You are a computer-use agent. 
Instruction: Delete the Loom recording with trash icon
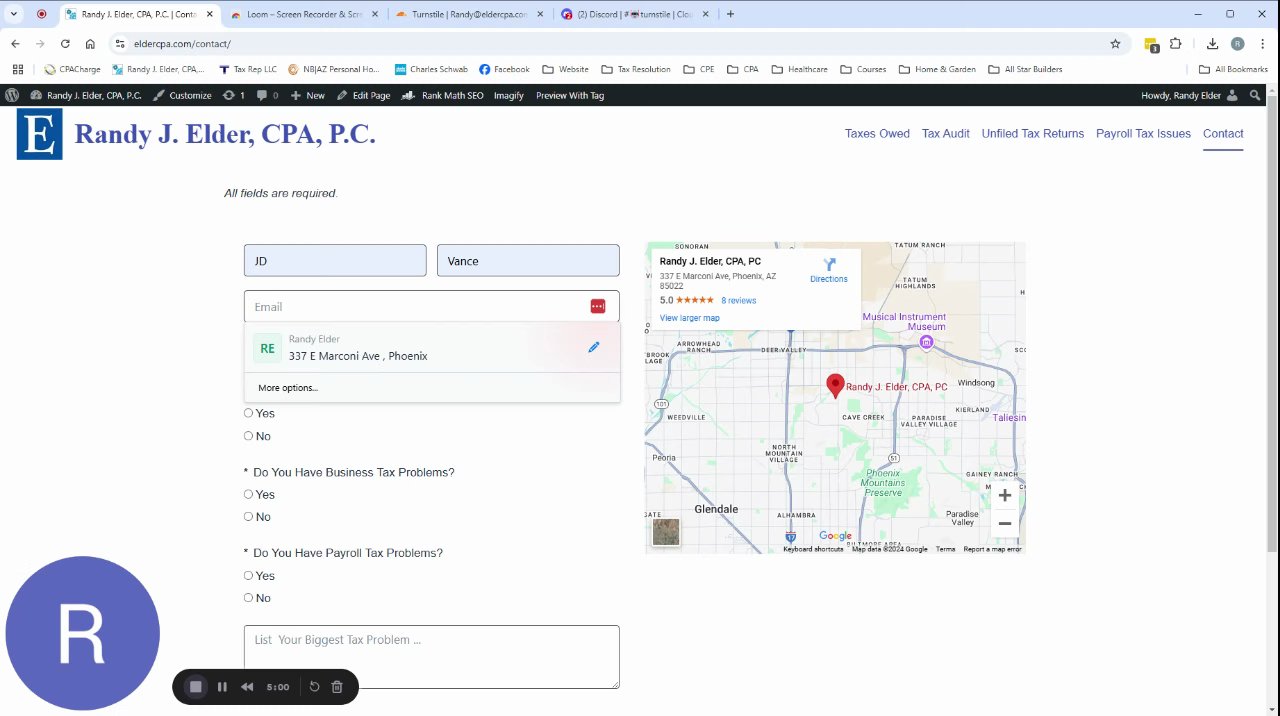coord(337,687)
